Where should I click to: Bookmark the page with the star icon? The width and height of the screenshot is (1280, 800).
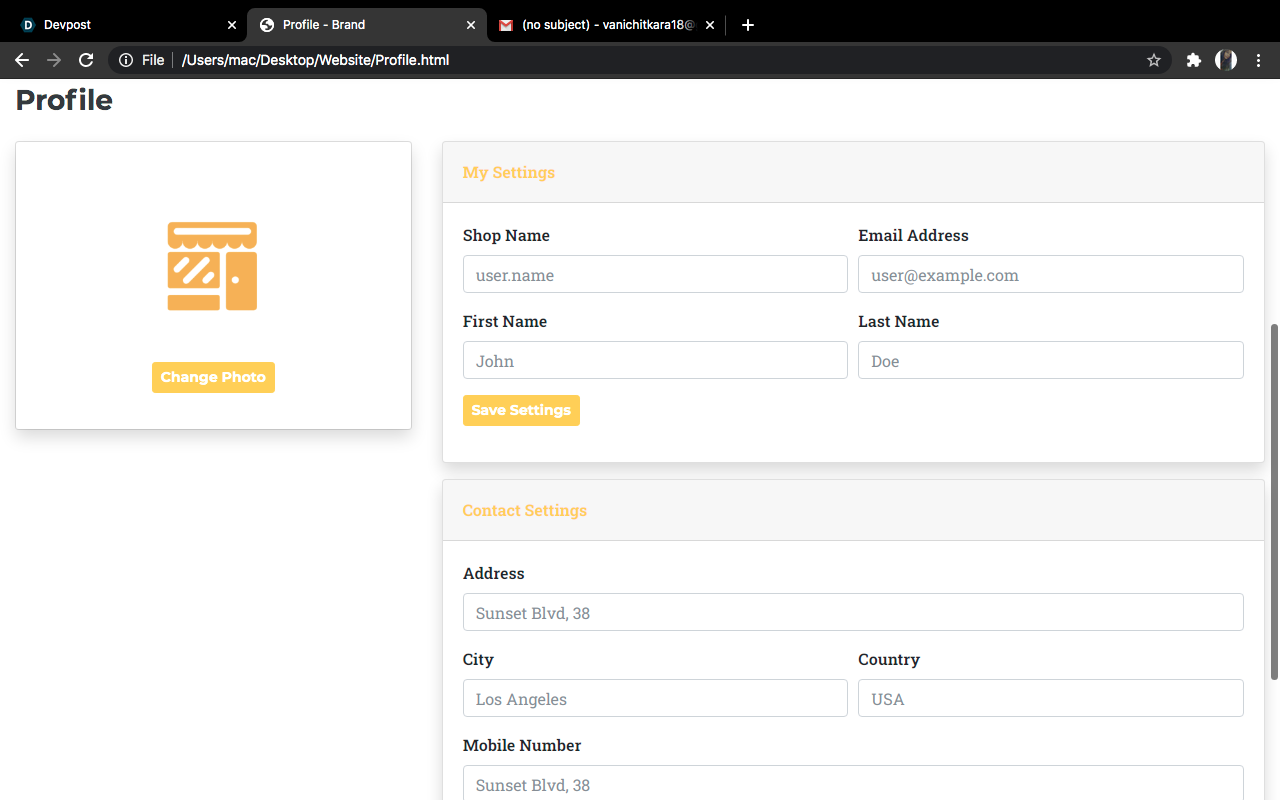pyautogui.click(x=1153, y=59)
